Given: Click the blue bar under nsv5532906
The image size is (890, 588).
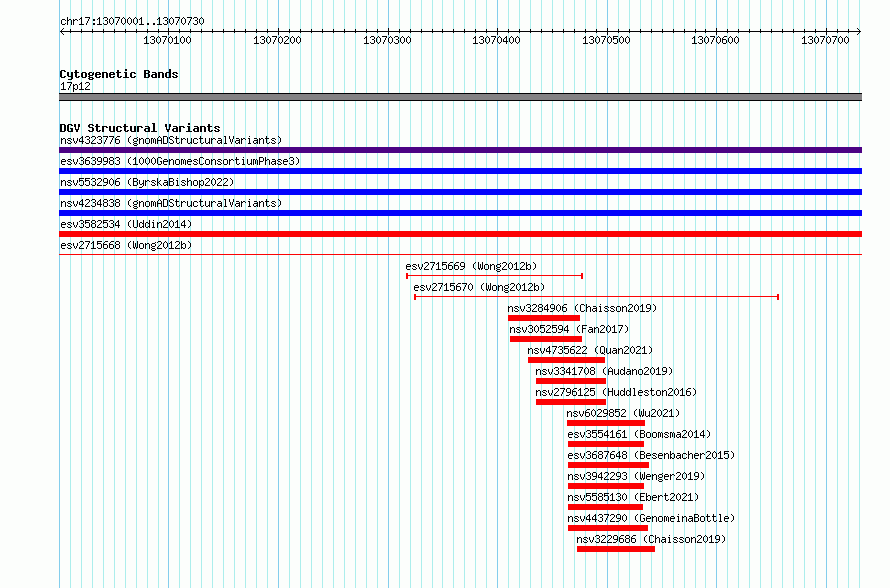Looking at the screenshot, I should (460, 192).
